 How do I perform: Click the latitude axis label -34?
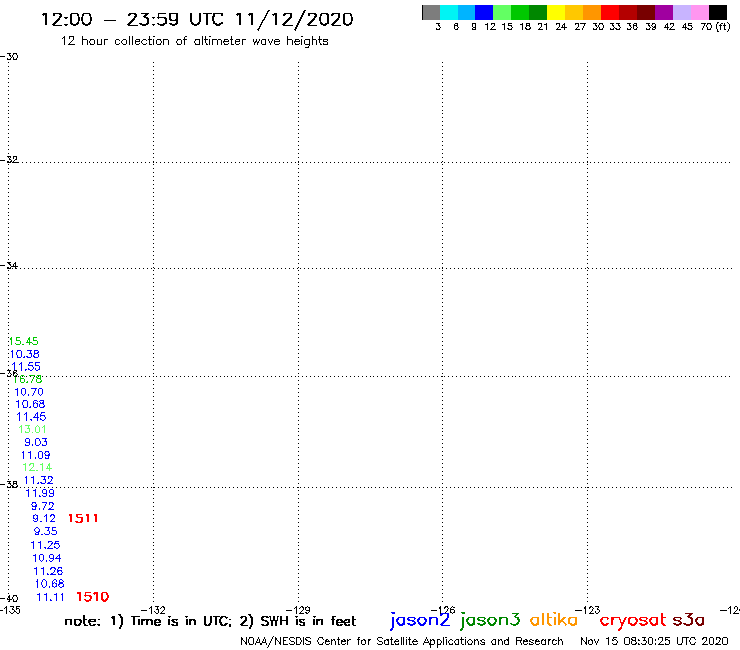point(9,265)
